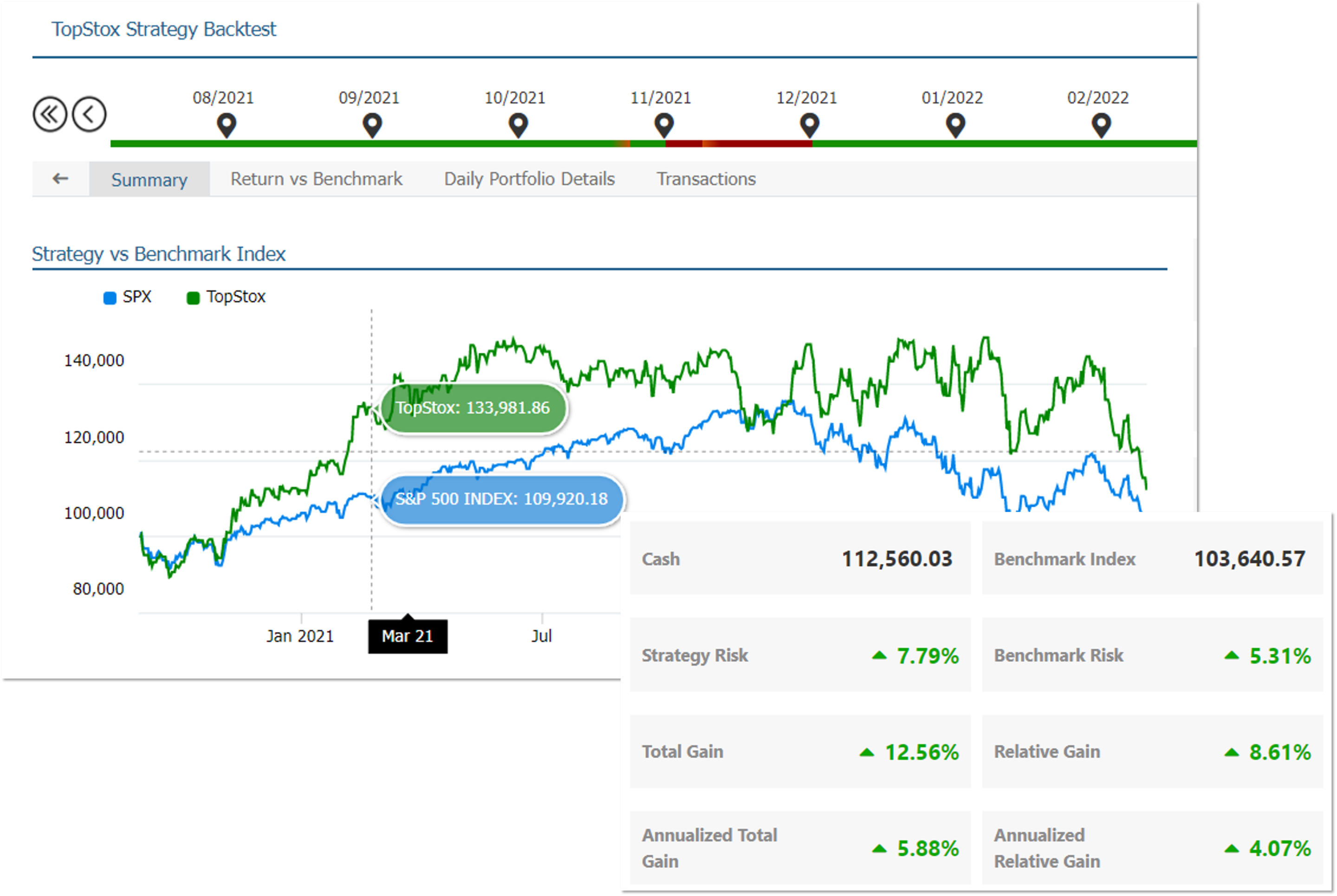Click the Total Gain 12.56% value
The height and width of the screenshot is (896, 1337).
click(922, 752)
